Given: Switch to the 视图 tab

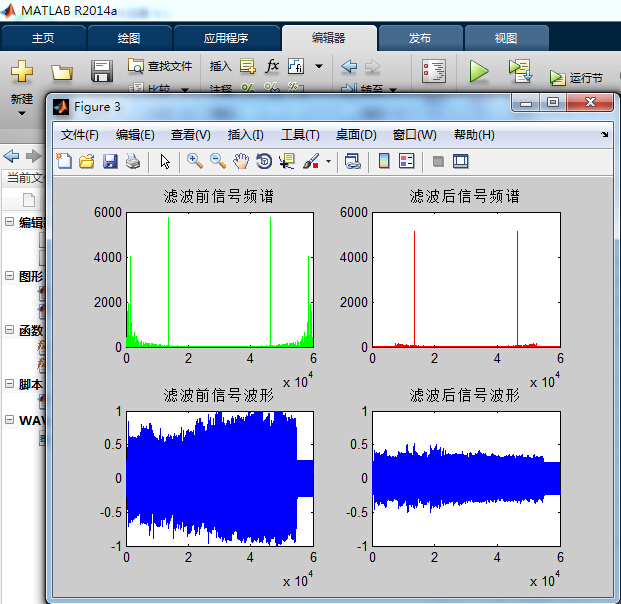Looking at the screenshot, I should (x=506, y=38).
